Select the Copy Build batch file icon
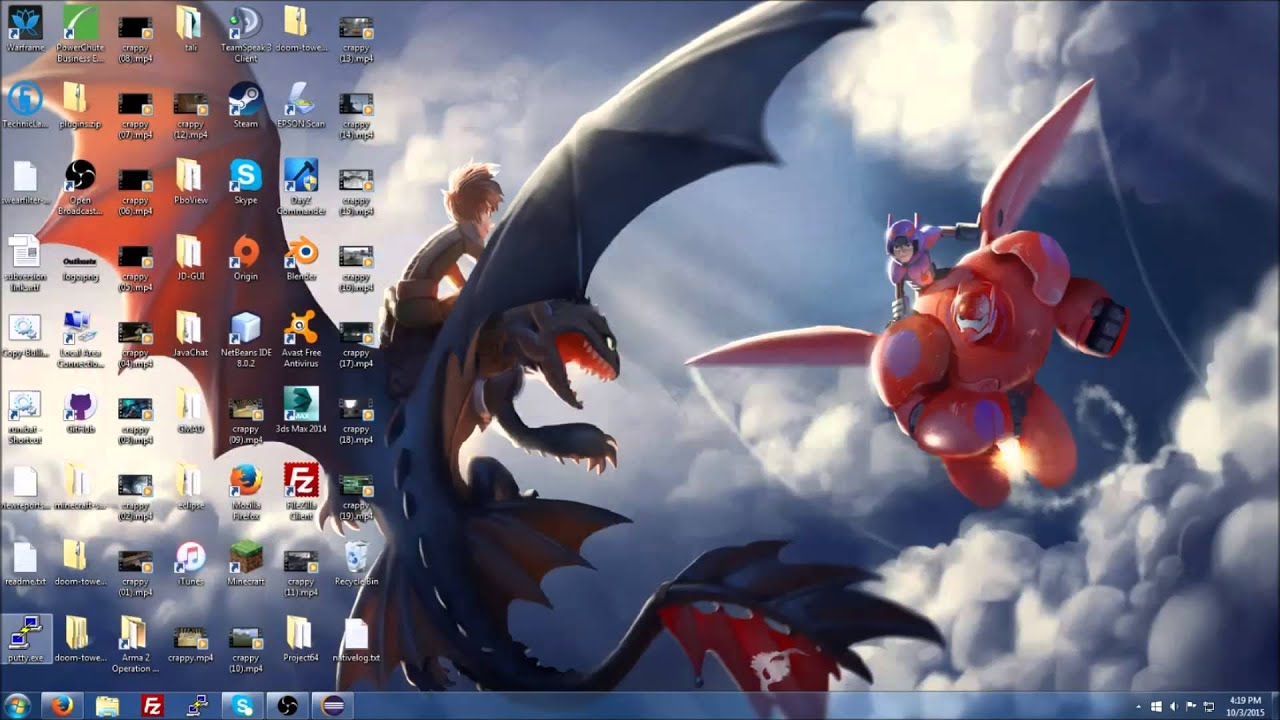The width and height of the screenshot is (1280, 720). tap(24, 334)
